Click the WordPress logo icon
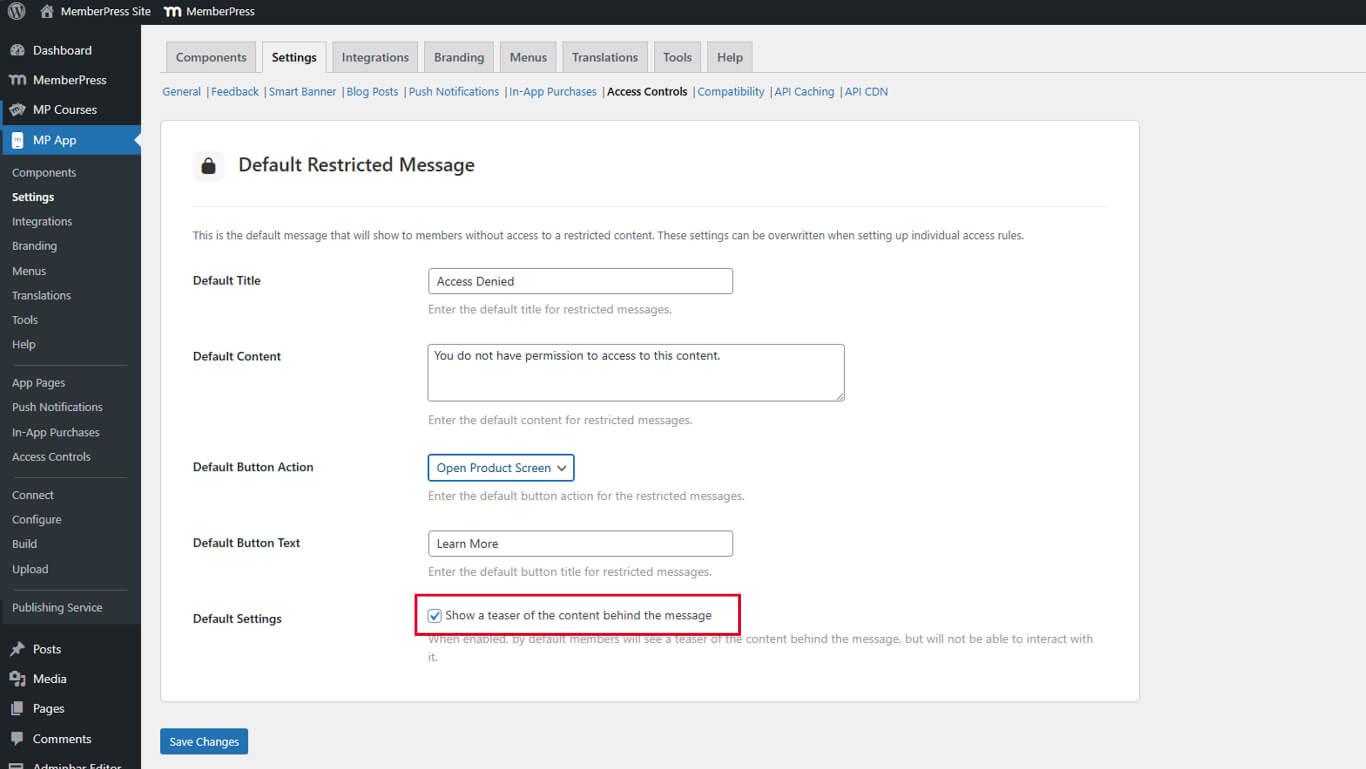1366x769 pixels. pos(16,11)
